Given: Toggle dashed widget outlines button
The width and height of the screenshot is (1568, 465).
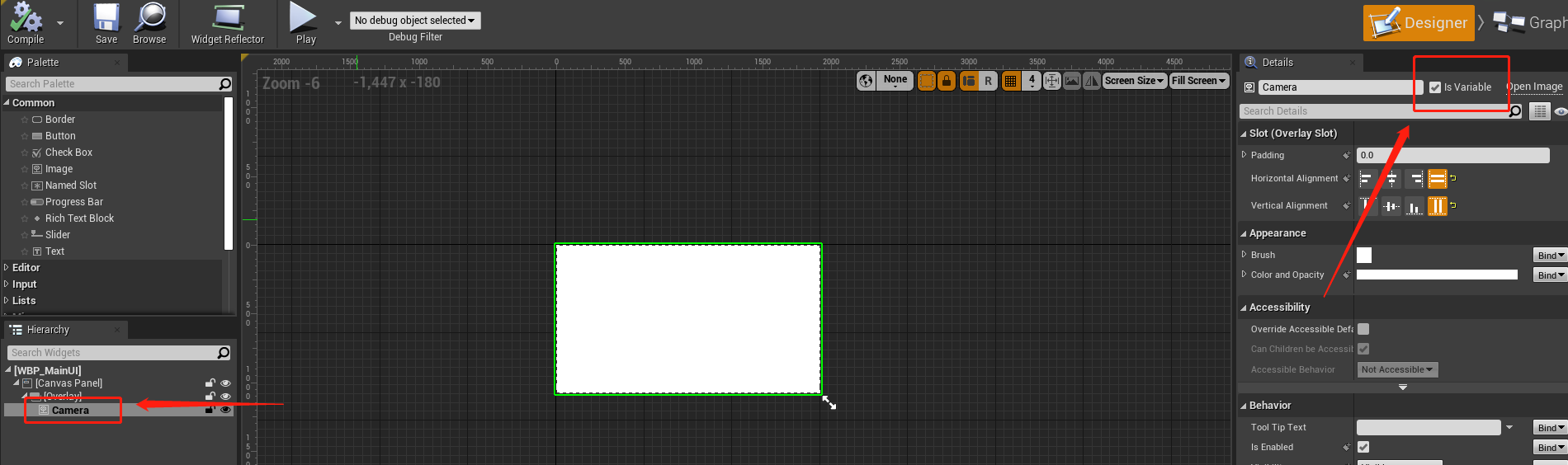Looking at the screenshot, I should tap(927, 81).
